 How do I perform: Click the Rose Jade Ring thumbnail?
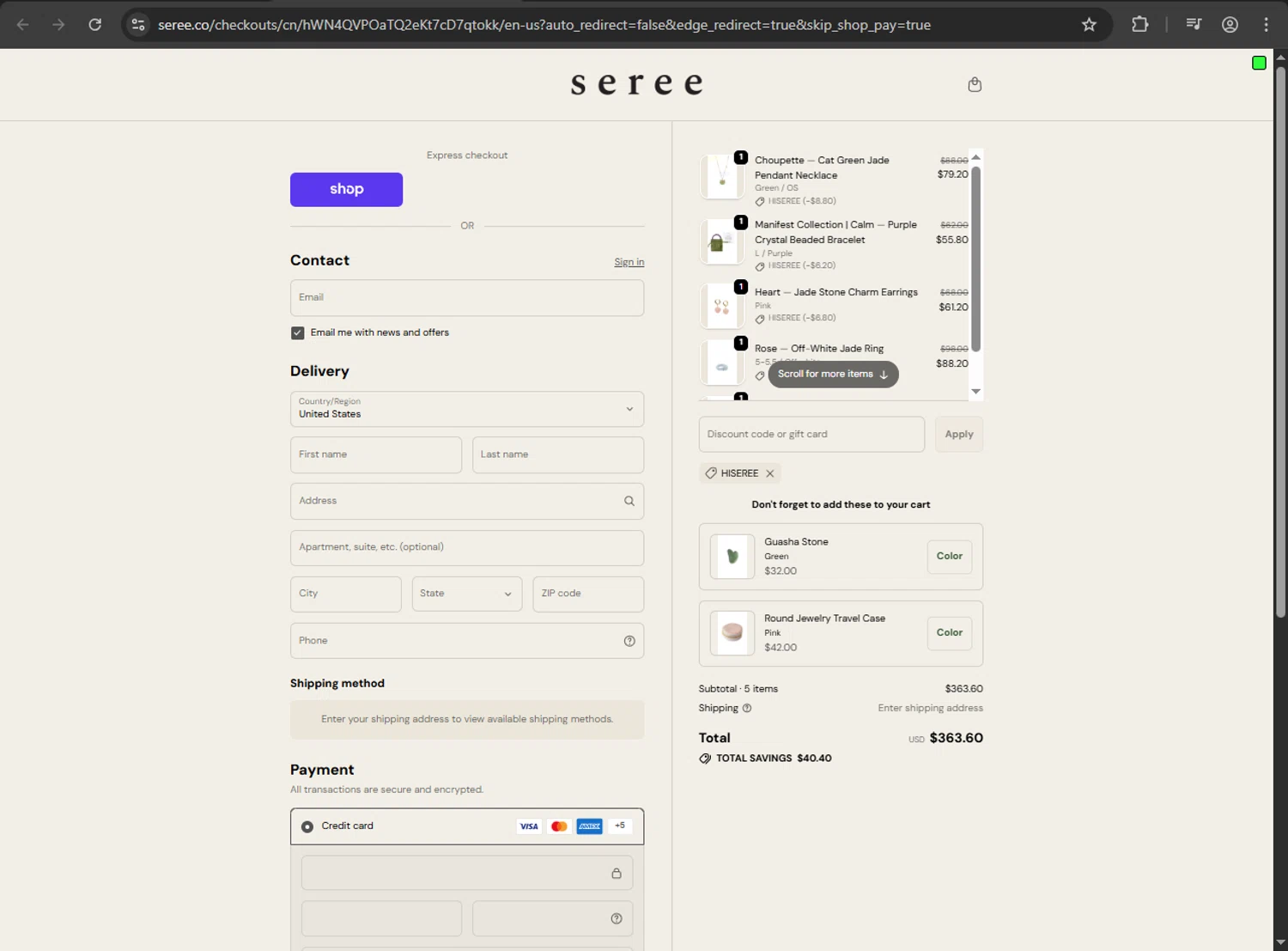(722, 363)
